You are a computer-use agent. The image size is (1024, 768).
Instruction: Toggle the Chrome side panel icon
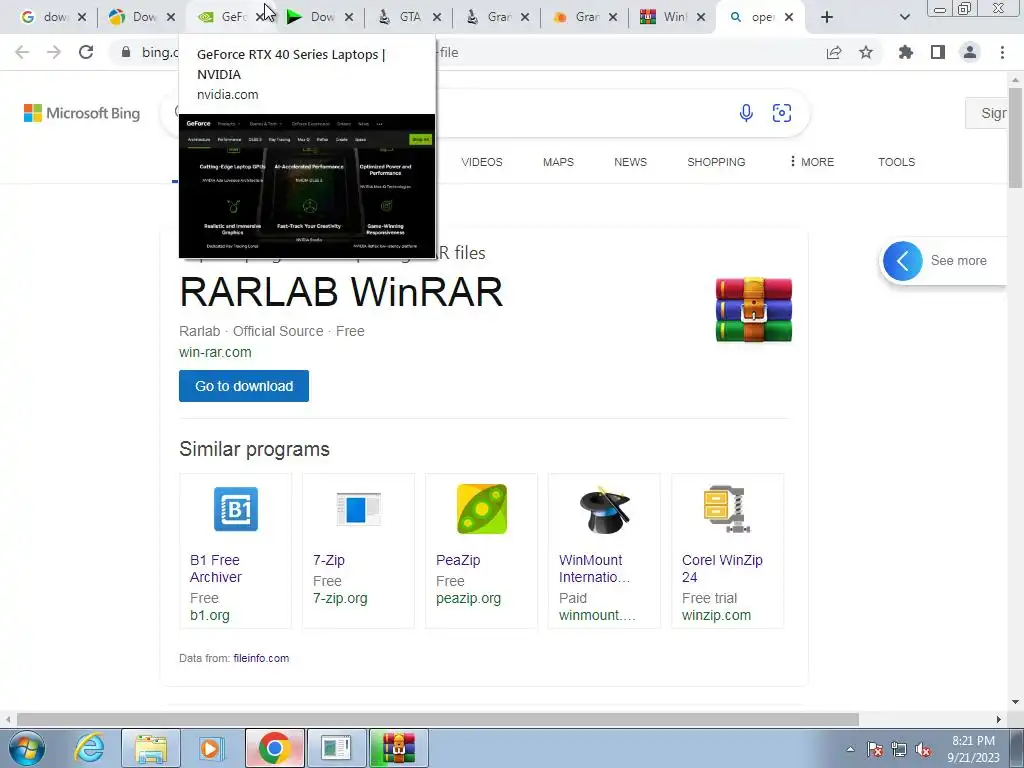938,52
